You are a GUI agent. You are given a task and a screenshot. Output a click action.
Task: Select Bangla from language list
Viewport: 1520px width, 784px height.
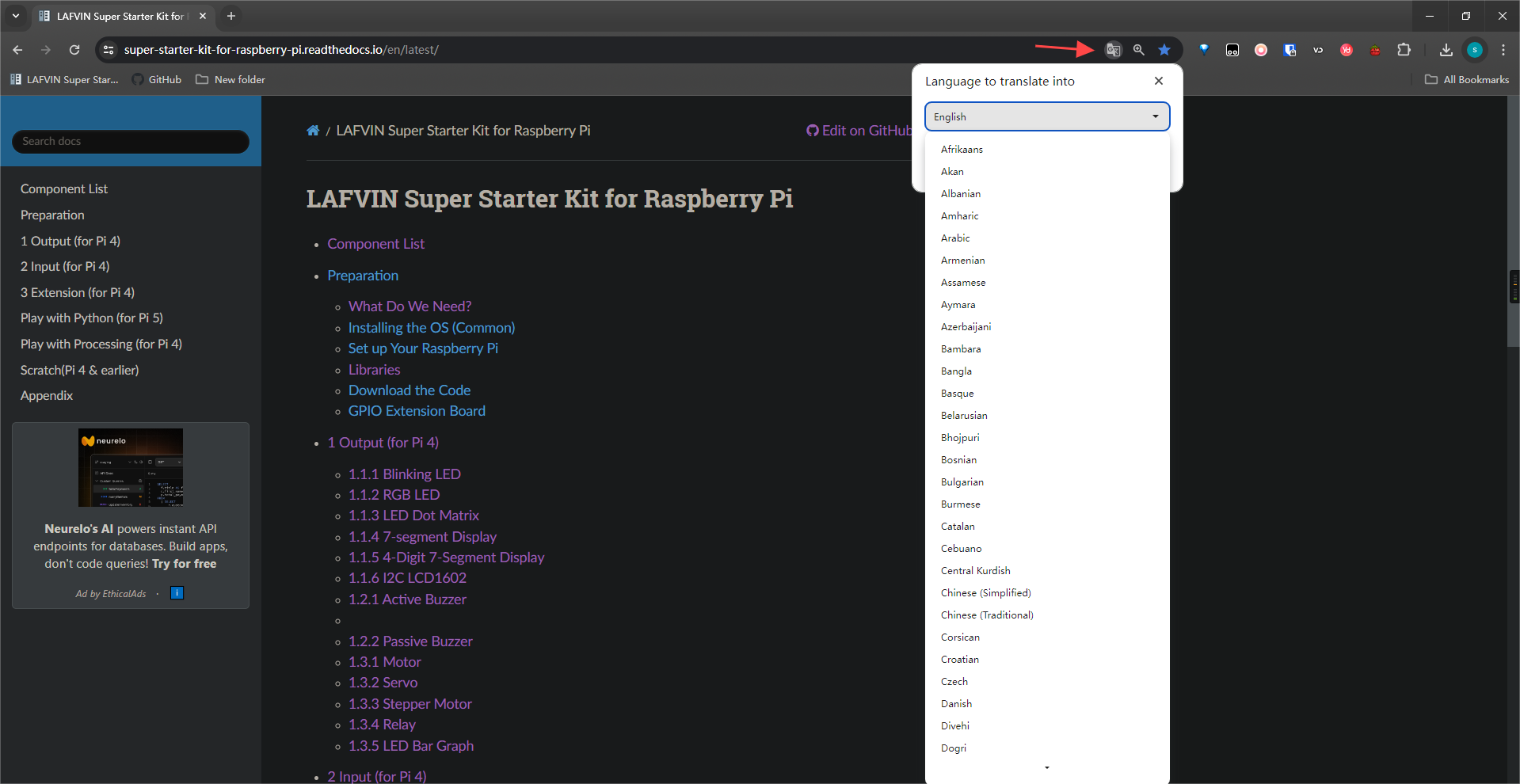coord(956,371)
